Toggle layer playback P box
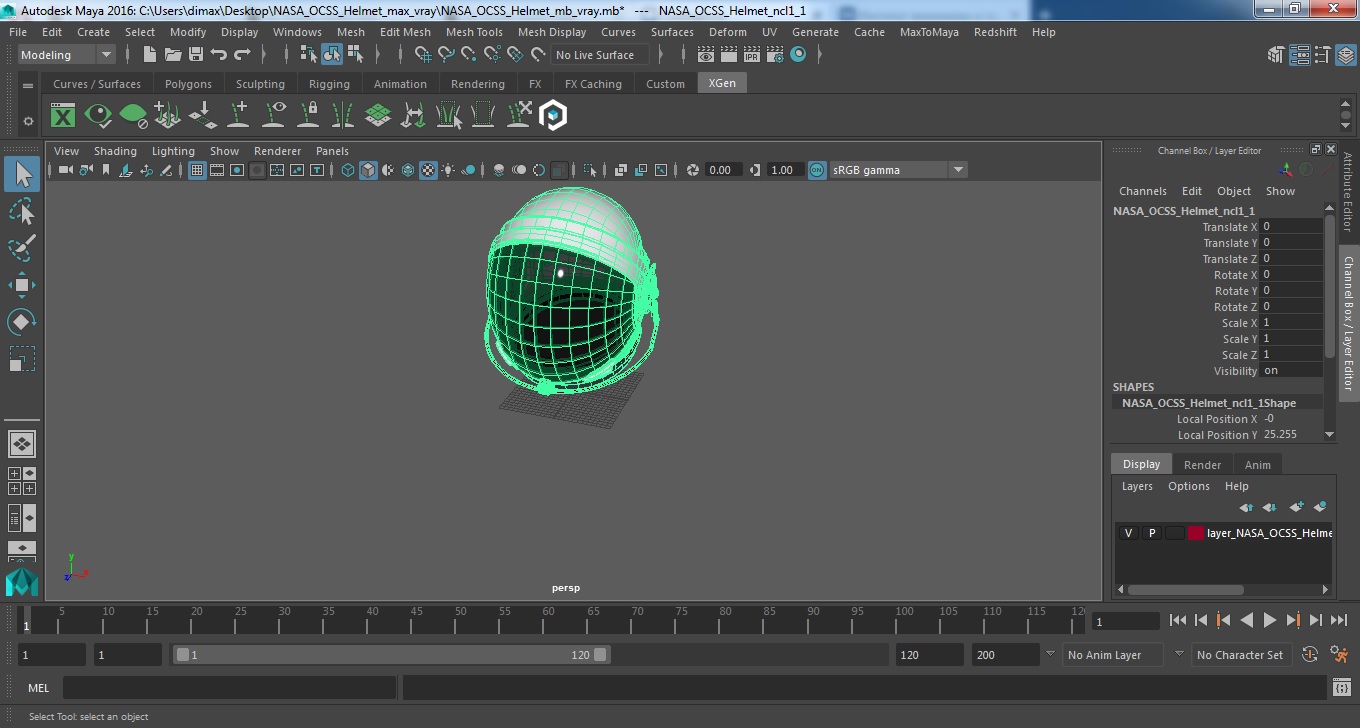This screenshot has width=1360, height=728. [x=1151, y=533]
